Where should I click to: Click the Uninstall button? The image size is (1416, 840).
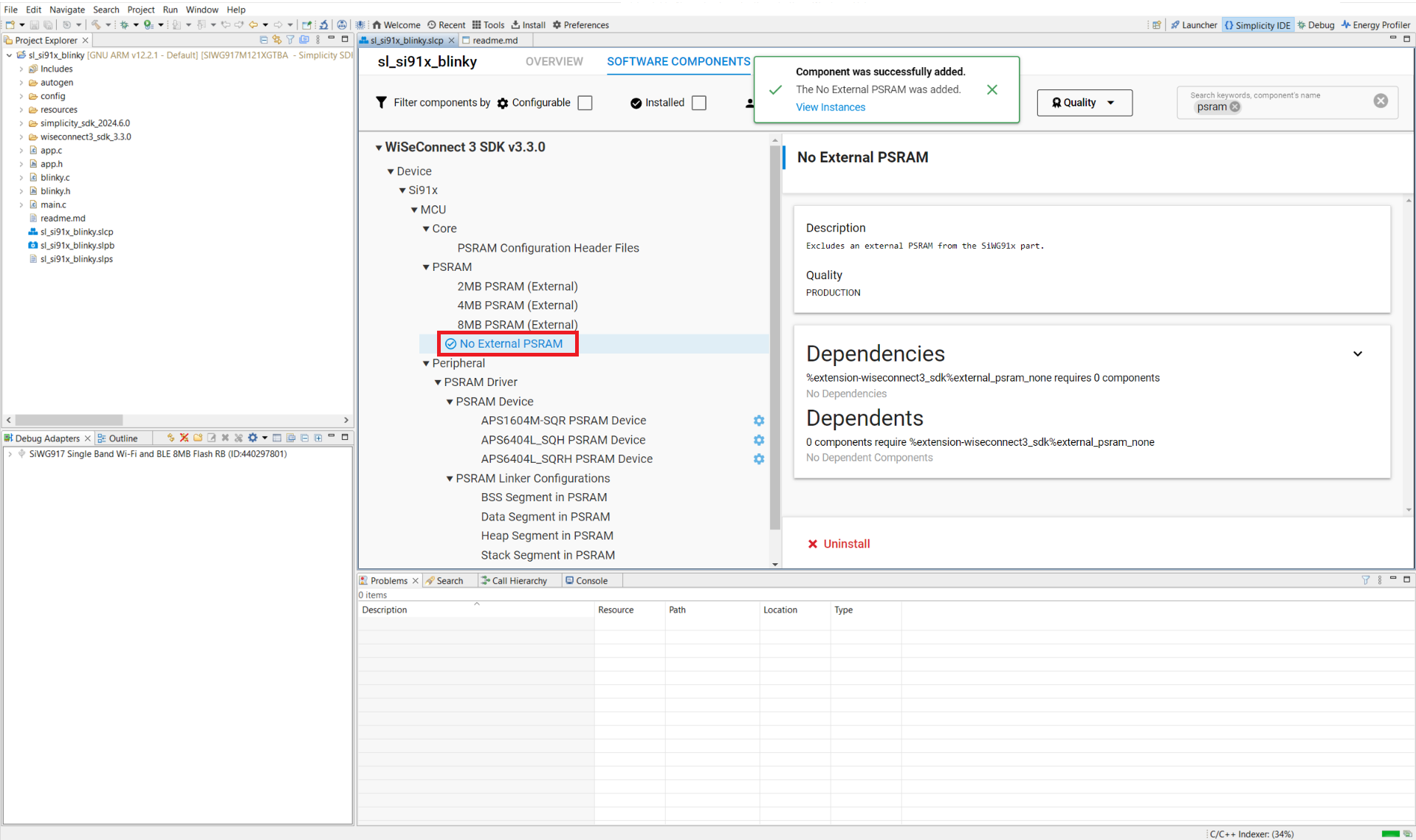click(839, 544)
